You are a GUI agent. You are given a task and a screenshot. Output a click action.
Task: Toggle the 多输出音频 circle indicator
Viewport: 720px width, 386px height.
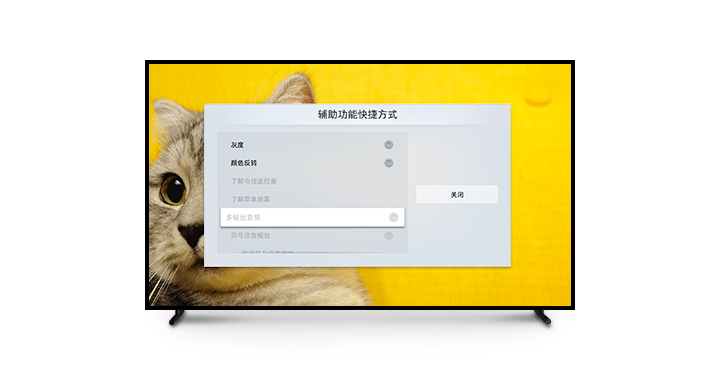pyautogui.click(x=394, y=217)
